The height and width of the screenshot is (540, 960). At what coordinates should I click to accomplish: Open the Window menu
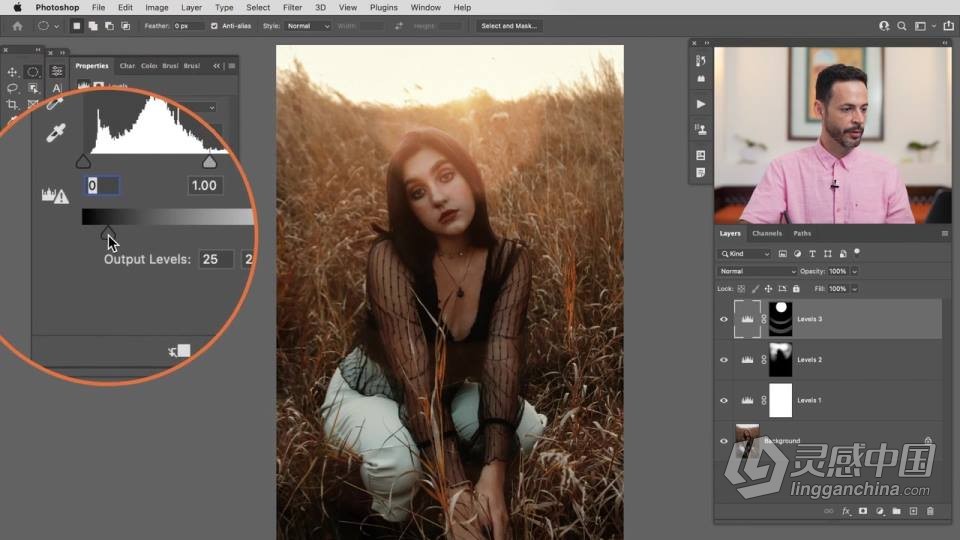(x=426, y=7)
